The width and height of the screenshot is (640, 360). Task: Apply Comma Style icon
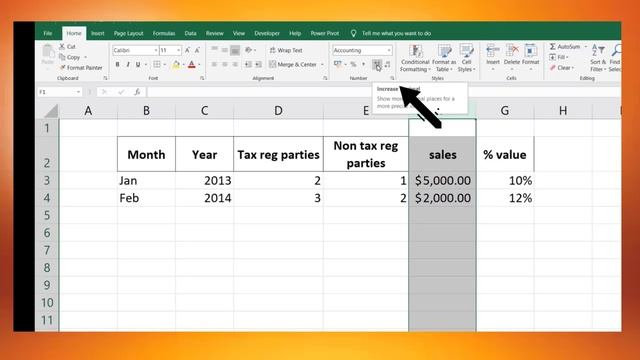pyautogui.click(x=363, y=64)
